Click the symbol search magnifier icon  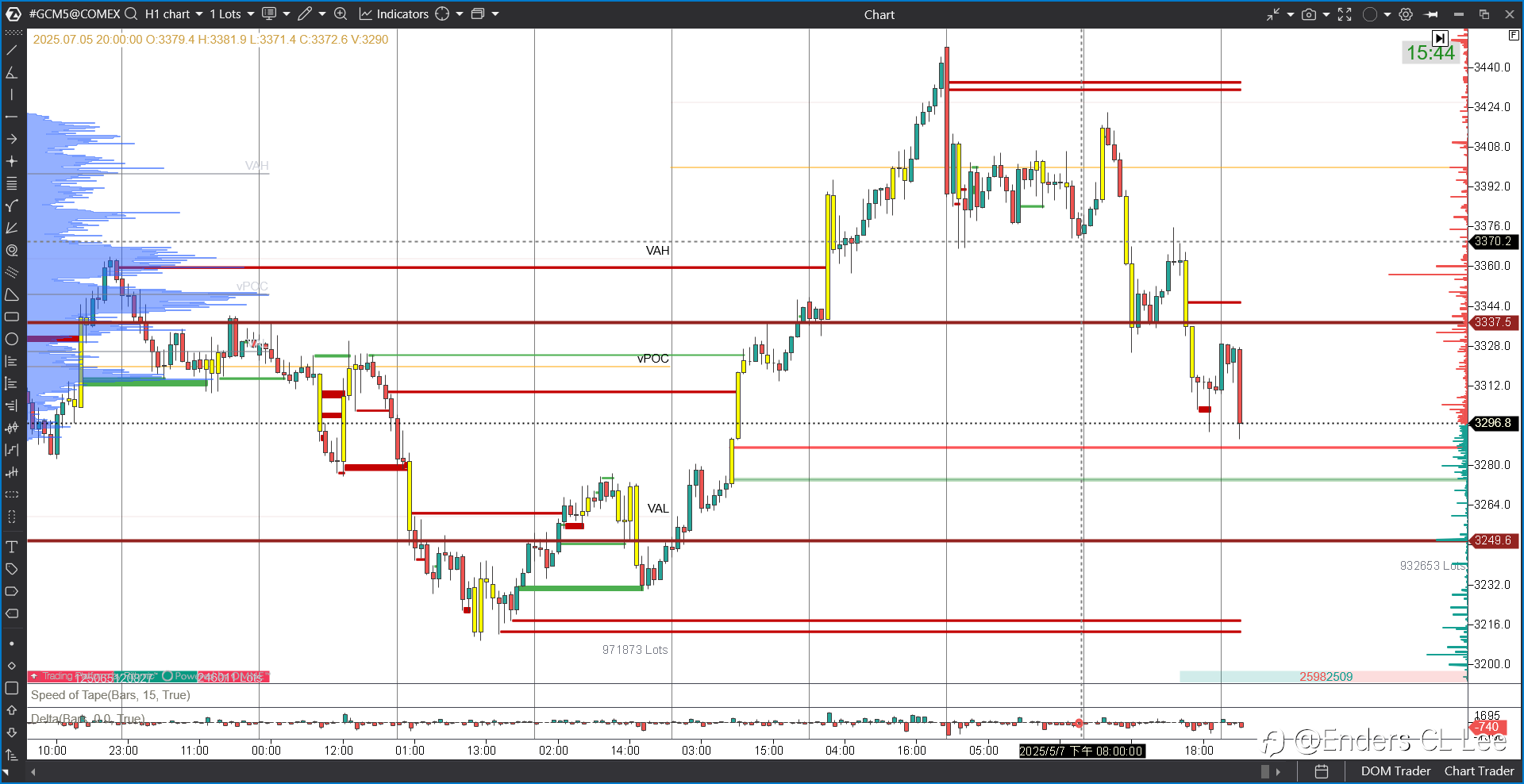(x=131, y=13)
